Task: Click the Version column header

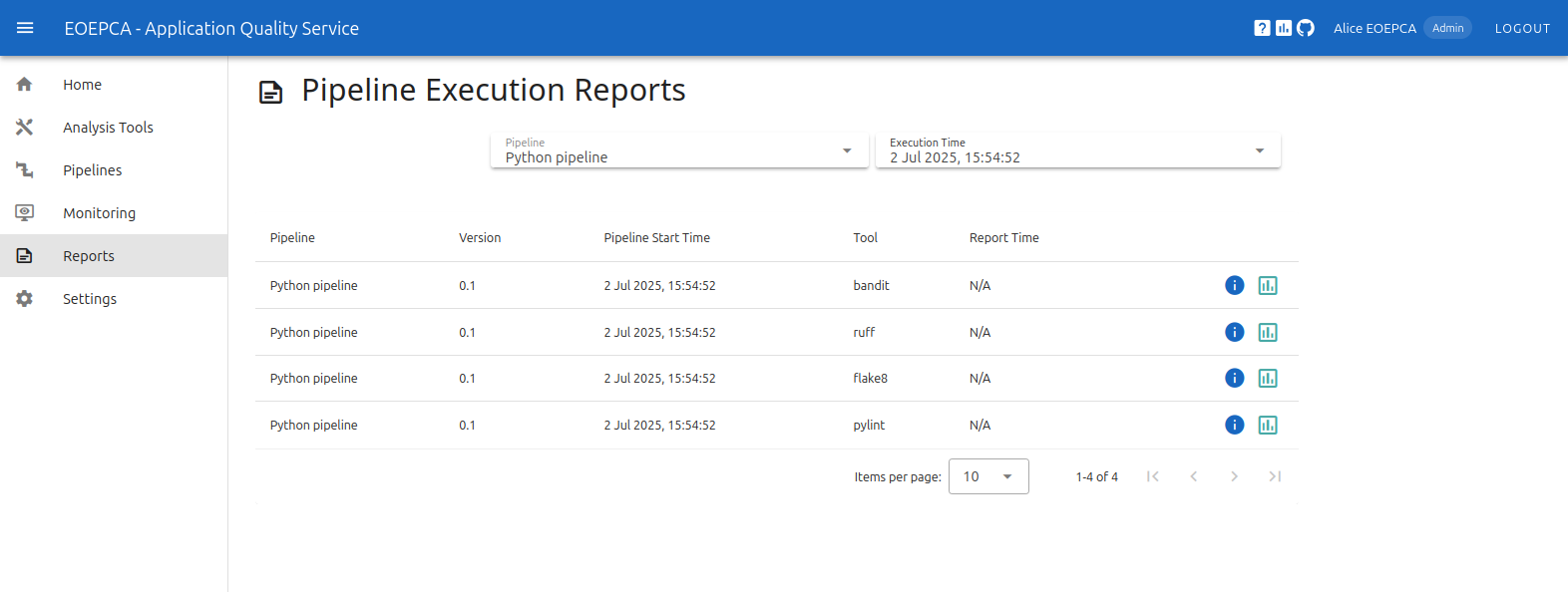Action: pyautogui.click(x=480, y=238)
